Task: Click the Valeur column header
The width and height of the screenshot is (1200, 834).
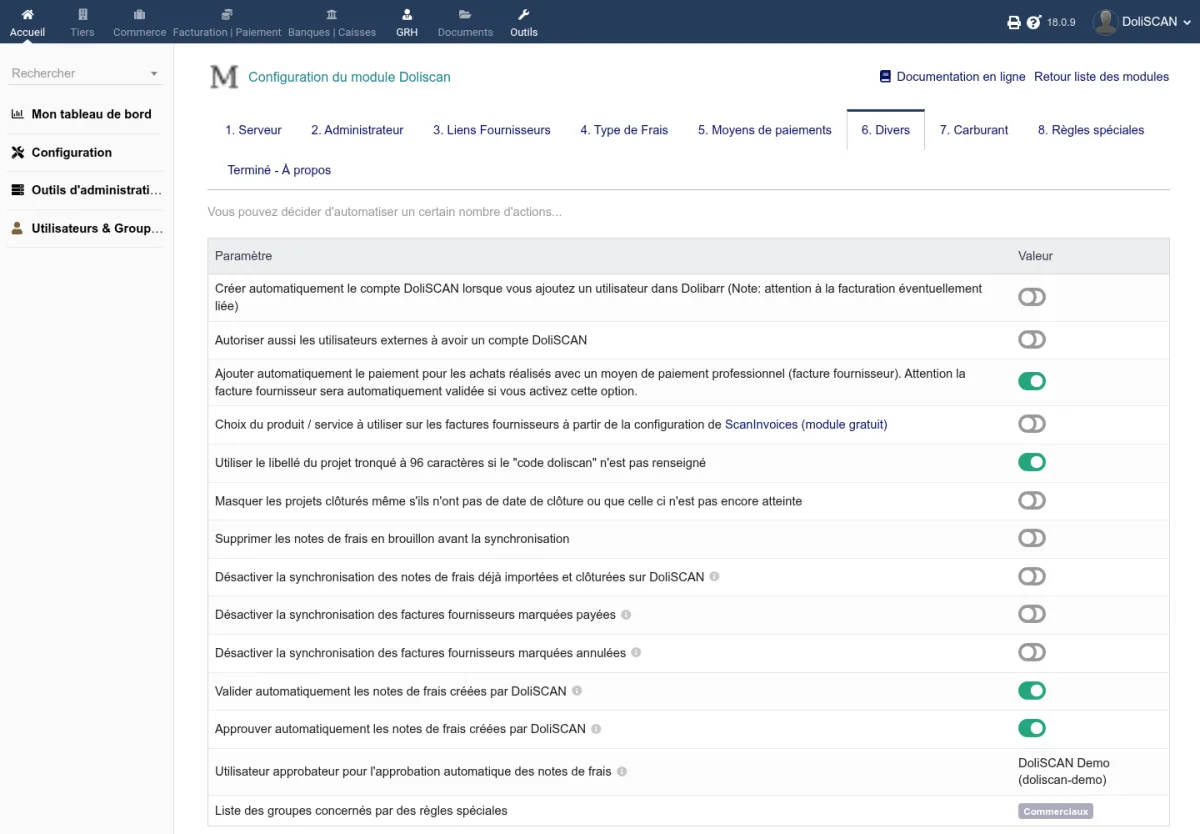Action: (x=1035, y=256)
